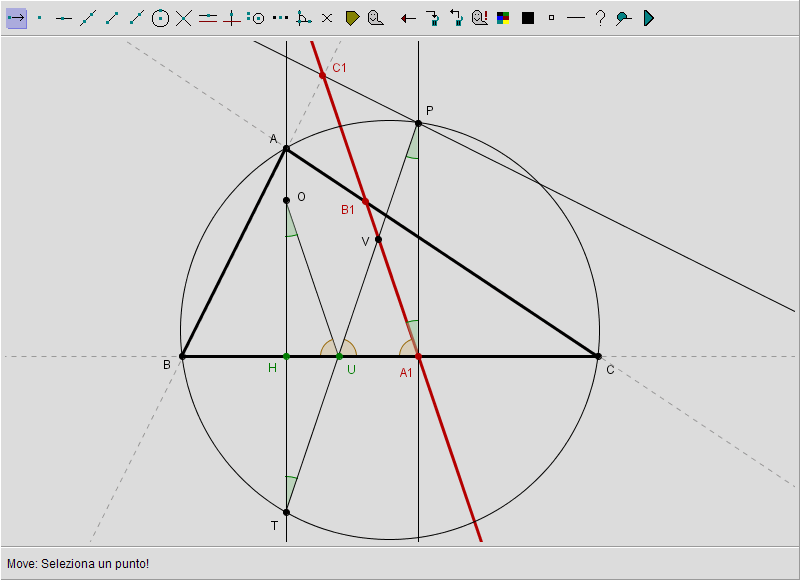The height and width of the screenshot is (580, 800).
Task: Start the construction replay play button
Action: [648, 18]
